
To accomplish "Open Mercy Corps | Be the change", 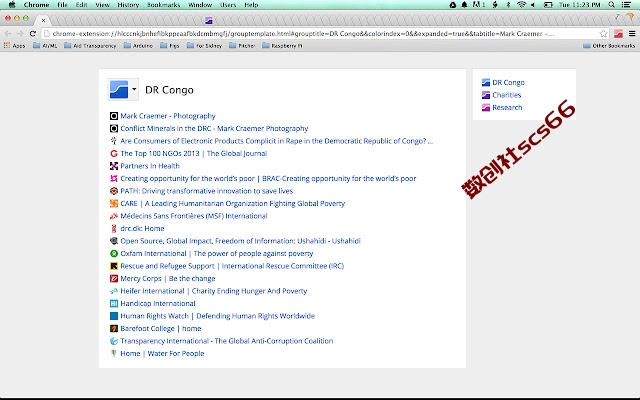I will [x=168, y=278].
